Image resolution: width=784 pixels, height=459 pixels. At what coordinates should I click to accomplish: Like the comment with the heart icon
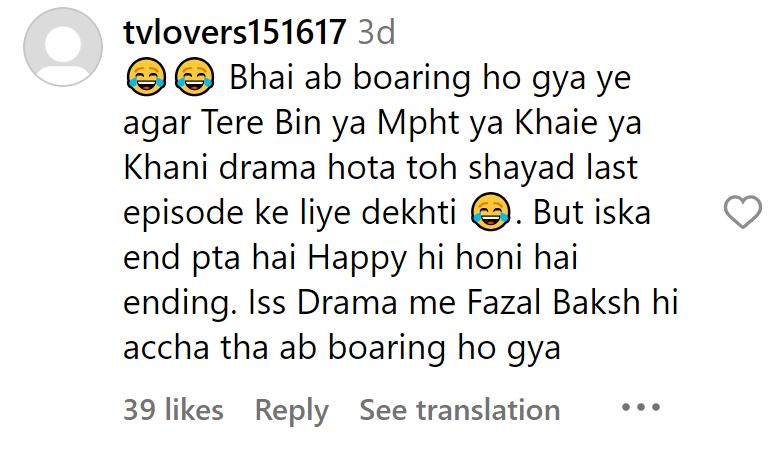(742, 212)
